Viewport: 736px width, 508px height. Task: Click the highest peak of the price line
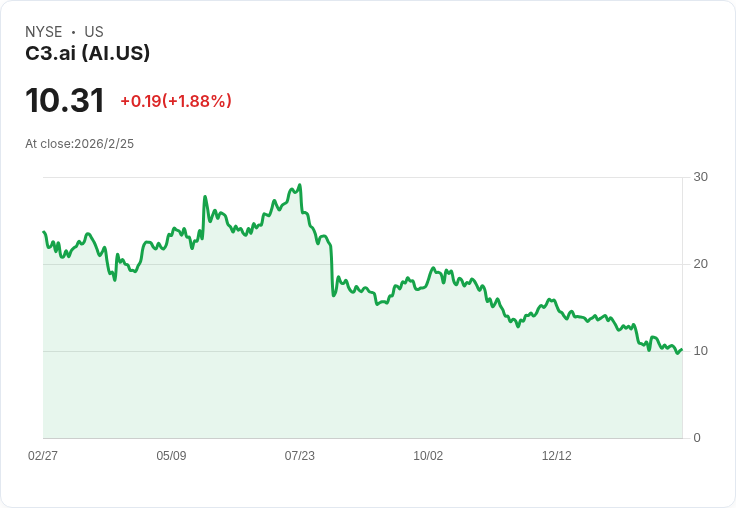pos(299,185)
